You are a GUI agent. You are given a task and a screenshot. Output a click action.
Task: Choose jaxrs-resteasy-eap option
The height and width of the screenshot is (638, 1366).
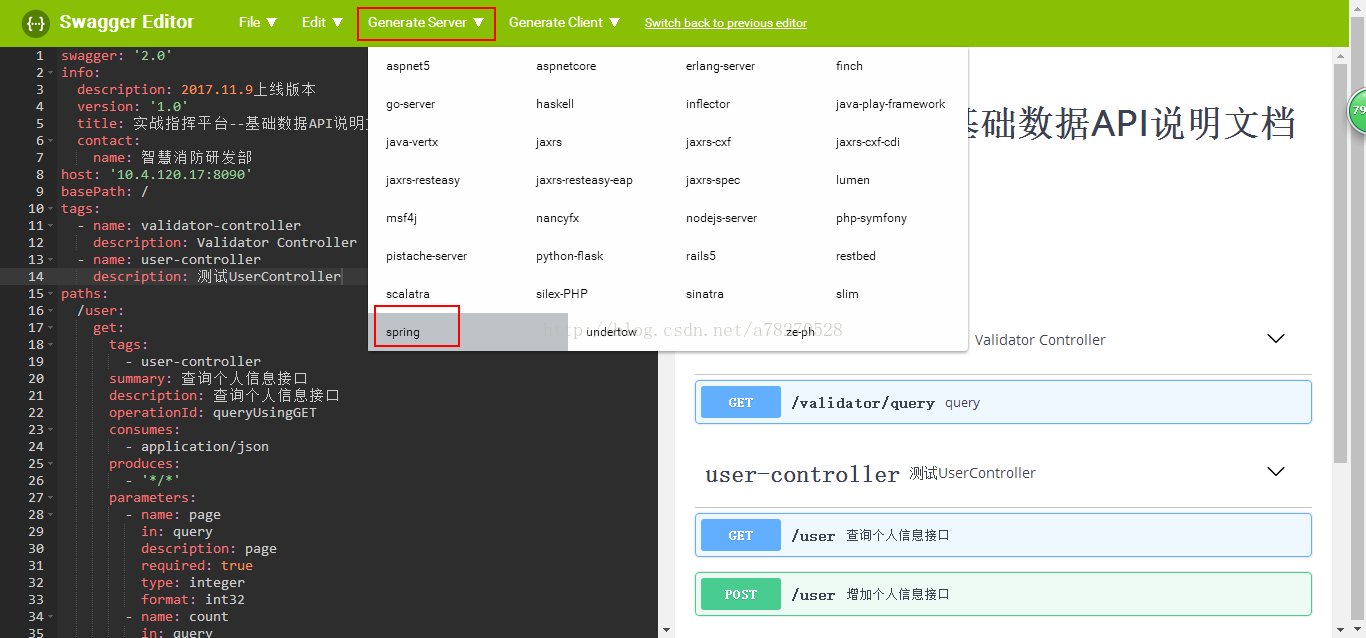(x=584, y=180)
